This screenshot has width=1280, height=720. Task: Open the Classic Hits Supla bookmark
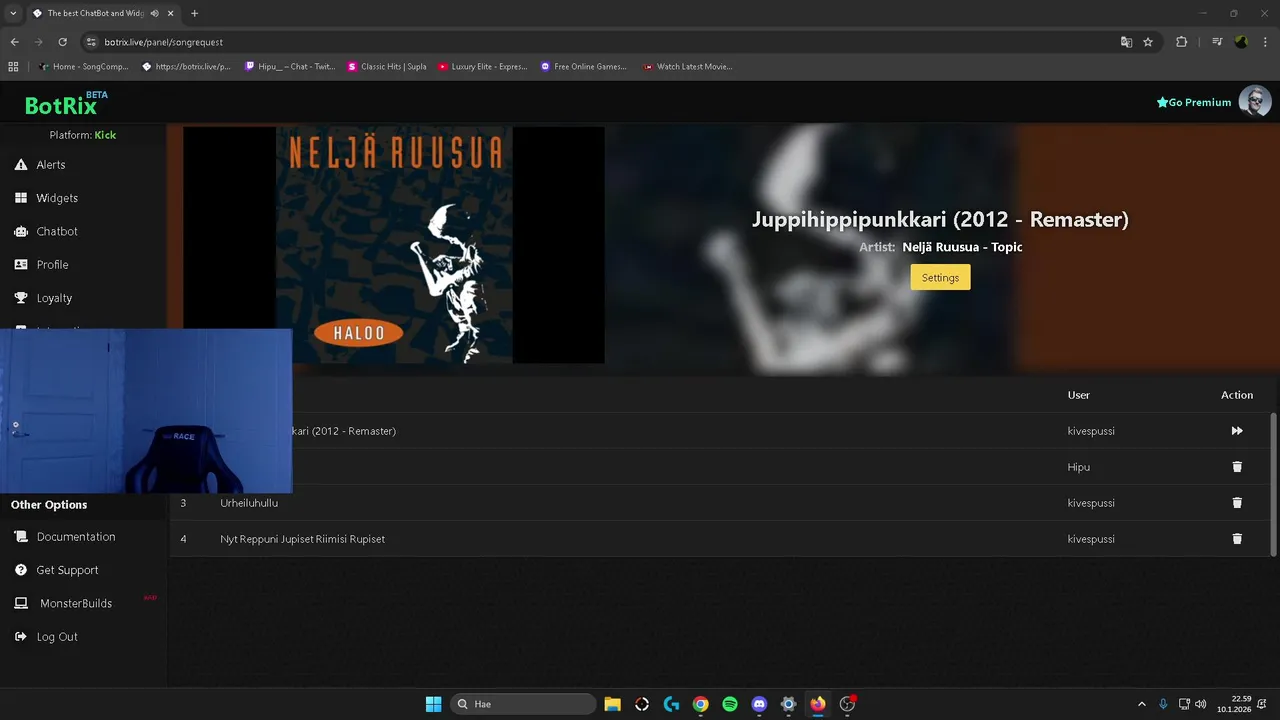tap(387, 67)
